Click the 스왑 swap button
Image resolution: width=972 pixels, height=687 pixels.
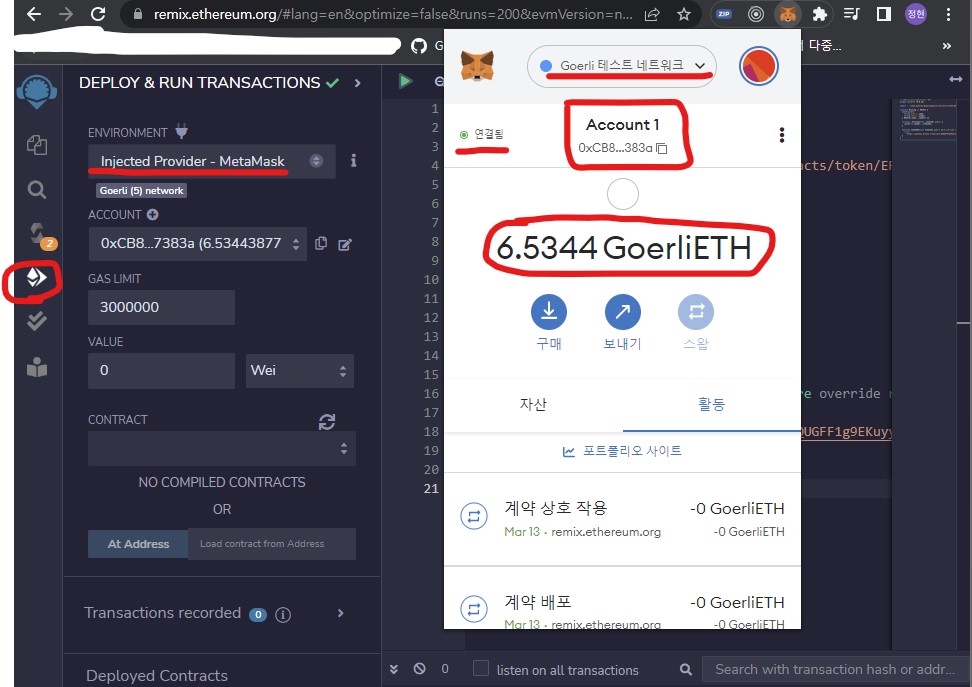[696, 322]
